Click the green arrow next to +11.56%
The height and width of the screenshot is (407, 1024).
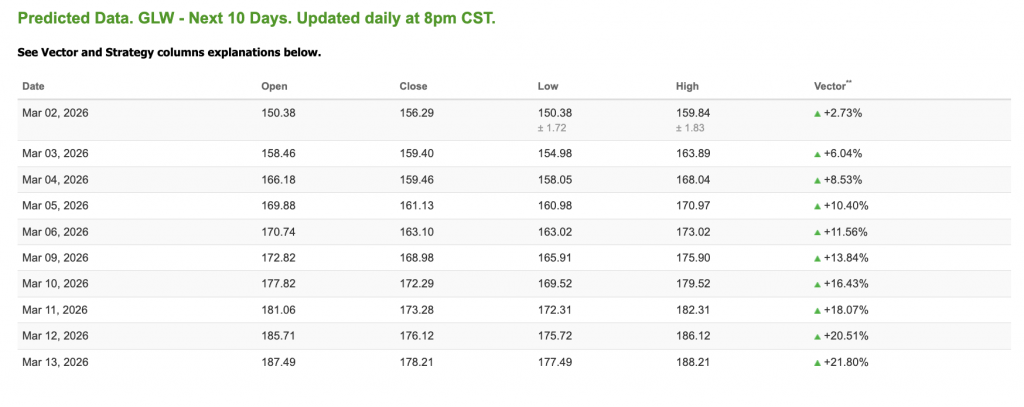[x=818, y=232]
